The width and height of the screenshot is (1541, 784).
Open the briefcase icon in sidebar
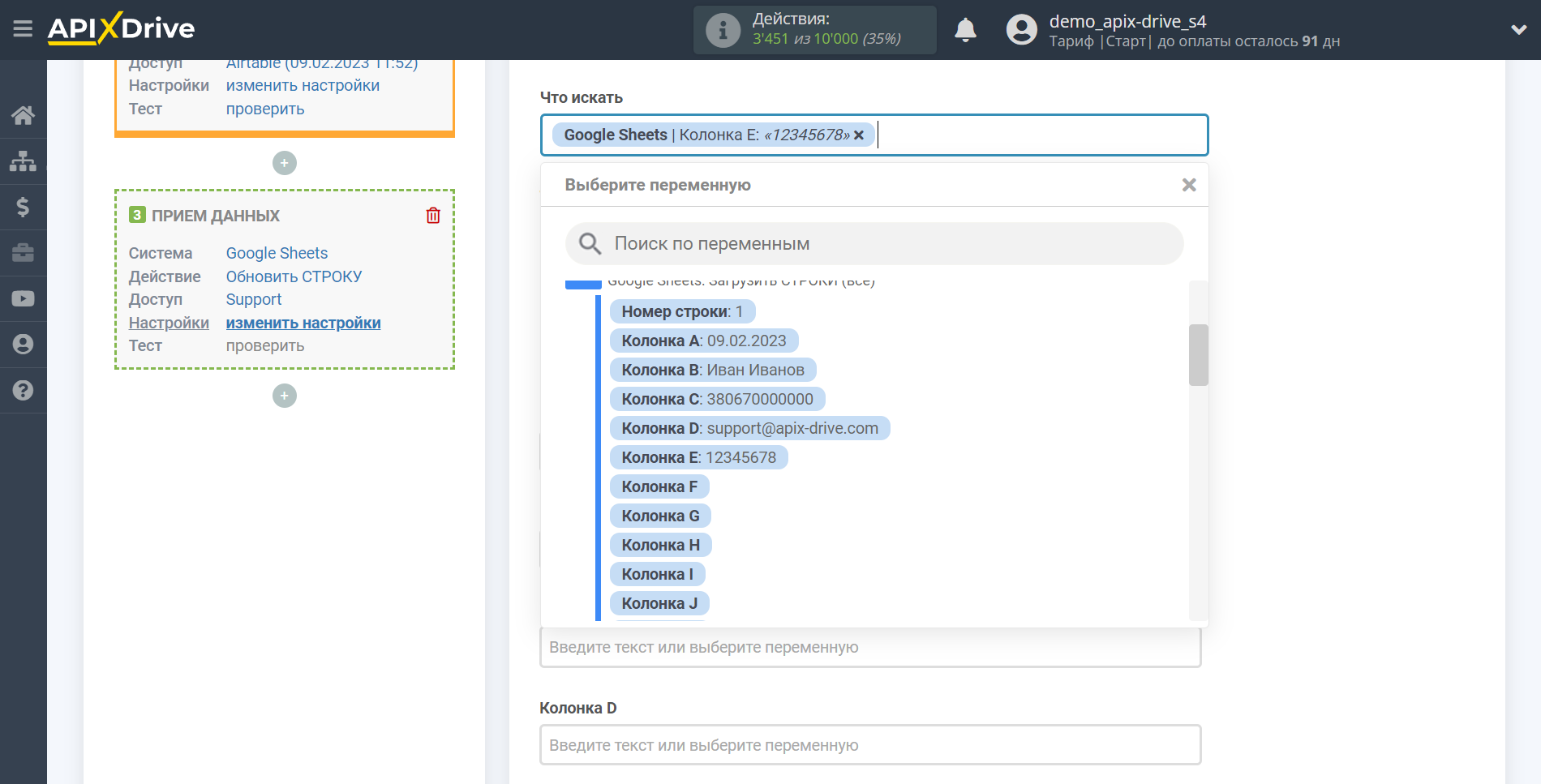click(x=23, y=253)
